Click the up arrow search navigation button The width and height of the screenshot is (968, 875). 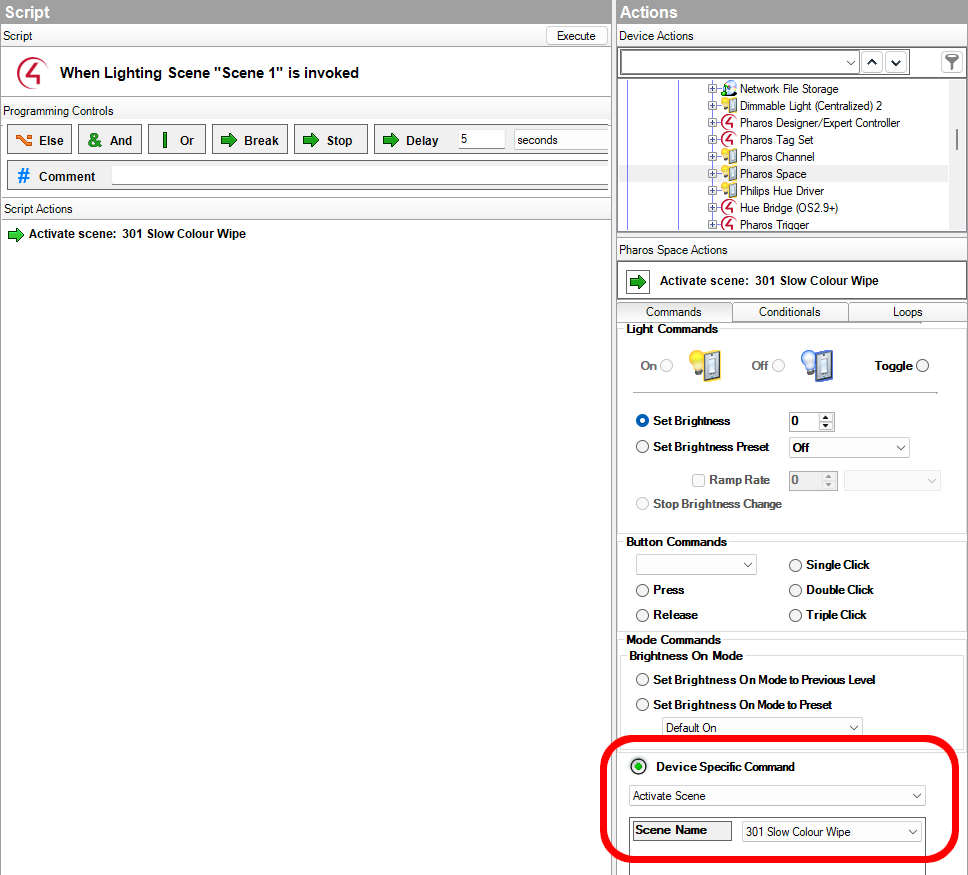click(x=872, y=62)
